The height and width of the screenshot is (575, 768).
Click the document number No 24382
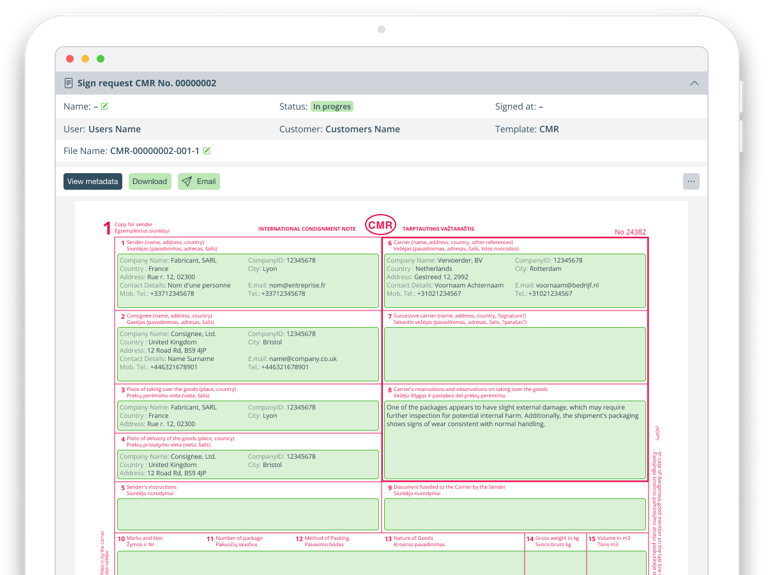[630, 232]
